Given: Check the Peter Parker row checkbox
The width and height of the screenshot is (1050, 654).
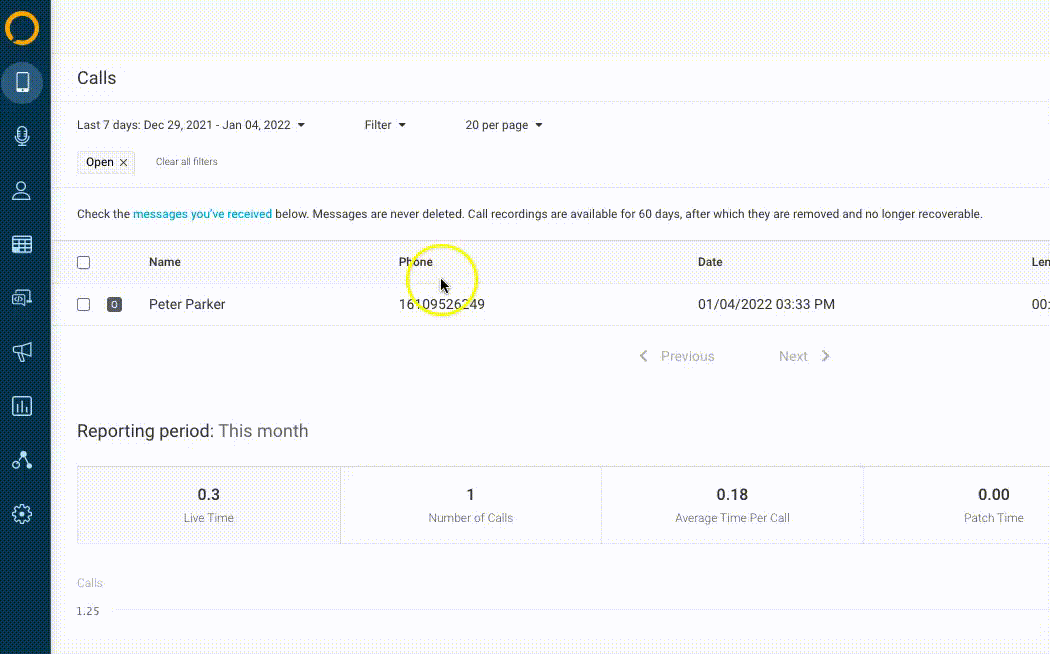Looking at the screenshot, I should pyautogui.click(x=84, y=305).
